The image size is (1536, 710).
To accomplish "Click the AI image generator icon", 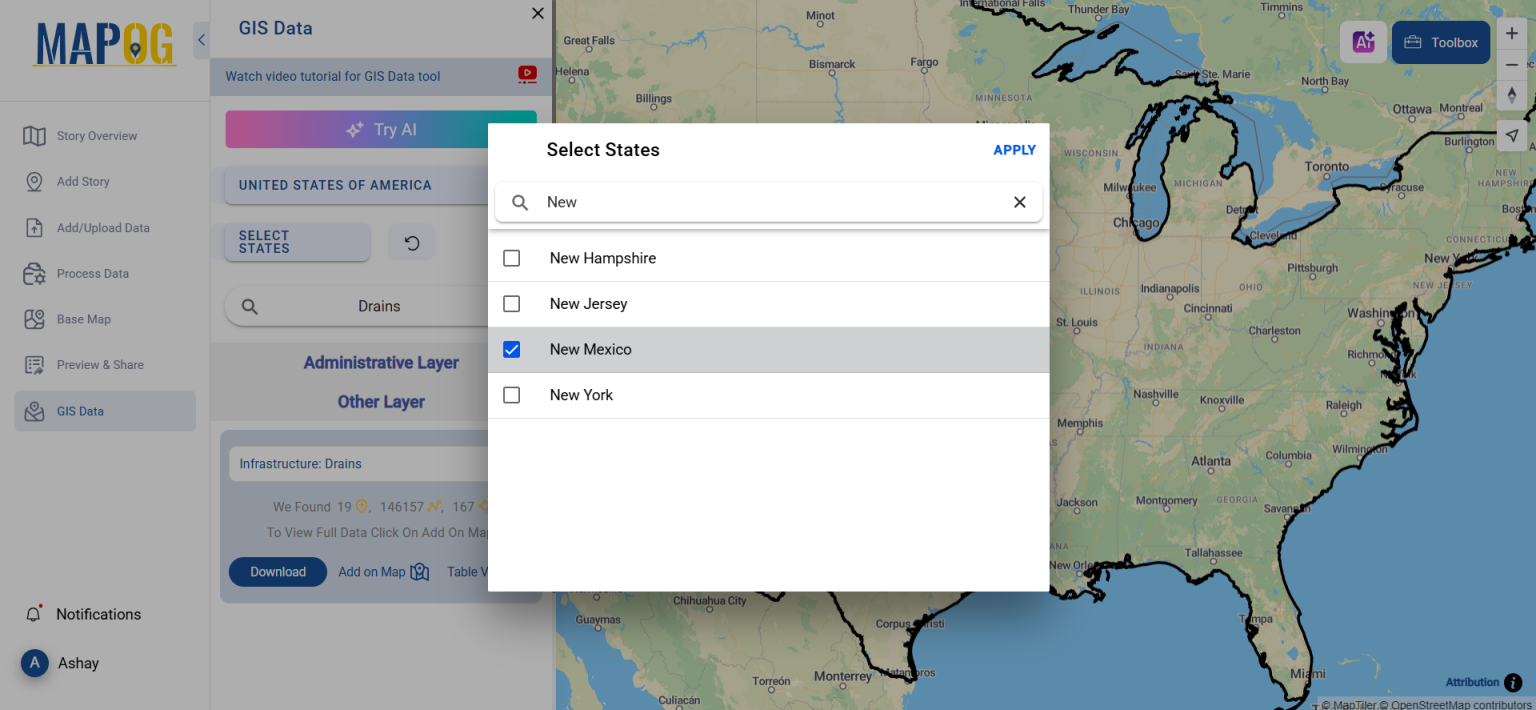I will pyautogui.click(x=1363, y=42).
